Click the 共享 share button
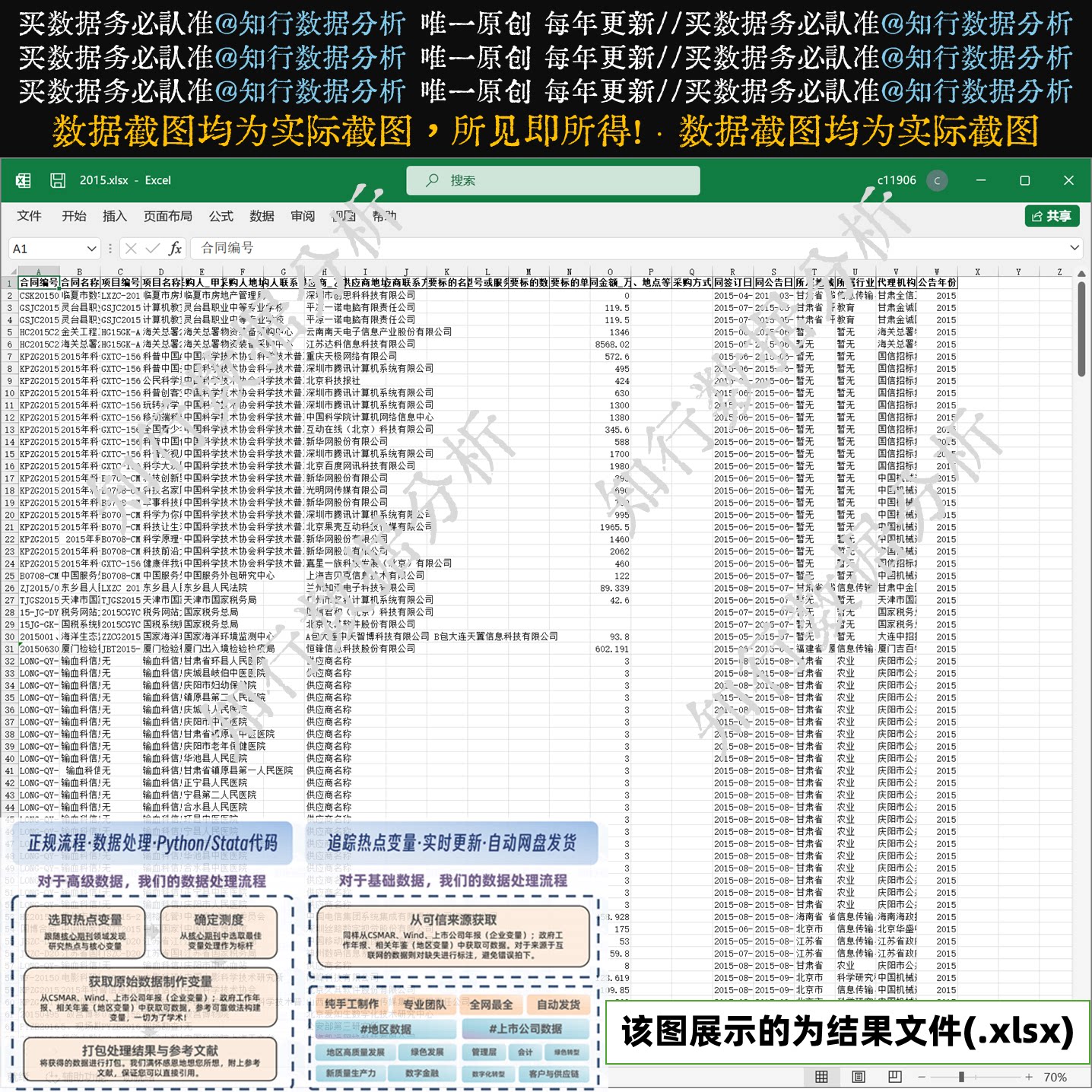 coord(1052,216)
